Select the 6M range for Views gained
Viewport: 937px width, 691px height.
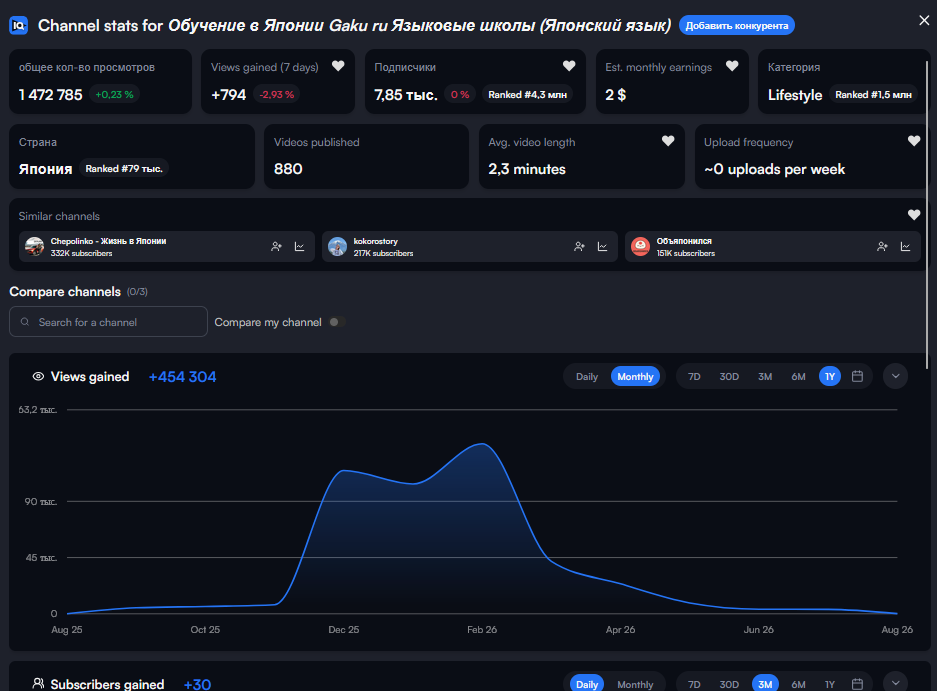tap(798, 377)
